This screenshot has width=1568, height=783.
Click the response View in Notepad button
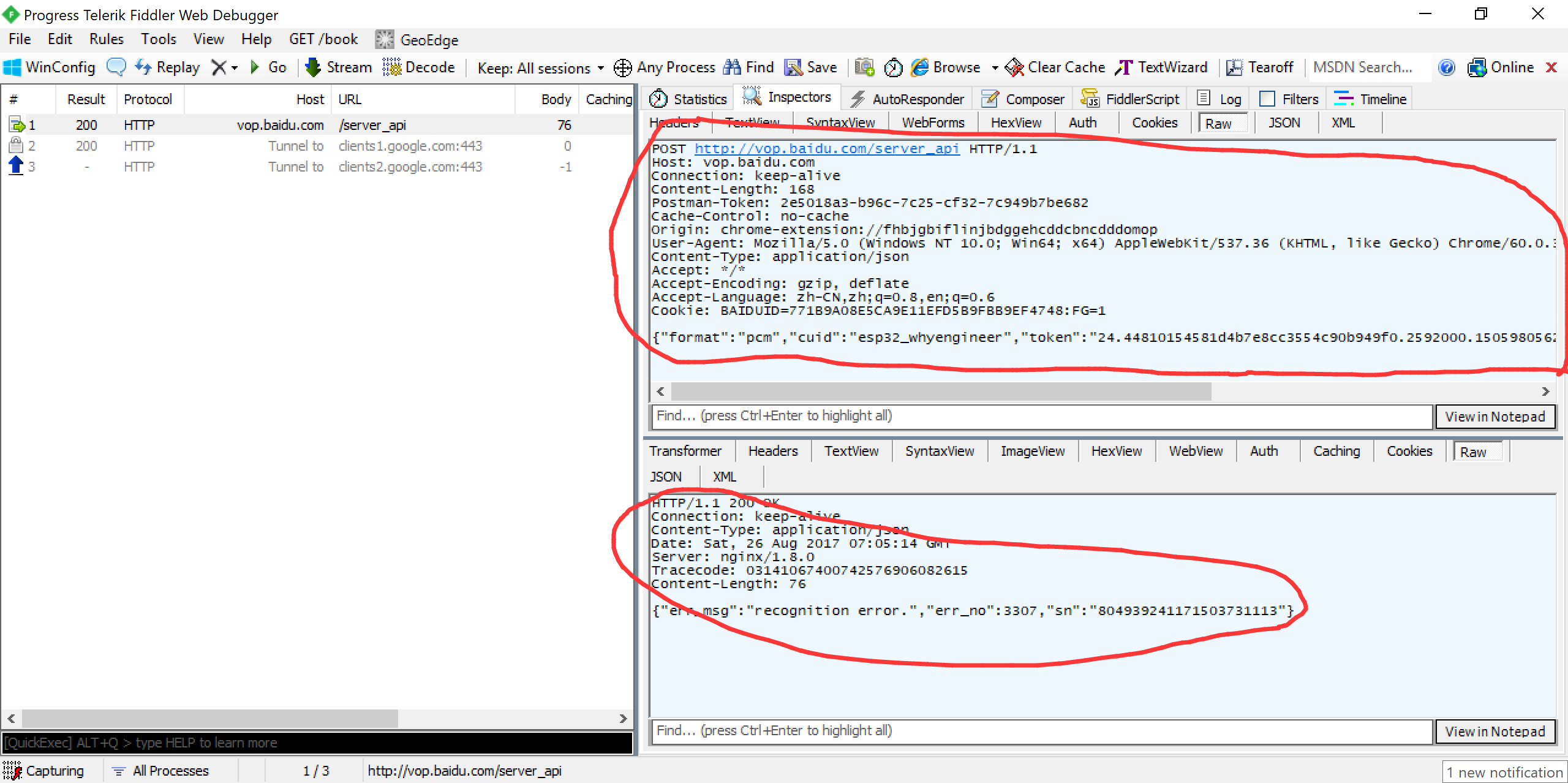click(x=1494, y=731)
